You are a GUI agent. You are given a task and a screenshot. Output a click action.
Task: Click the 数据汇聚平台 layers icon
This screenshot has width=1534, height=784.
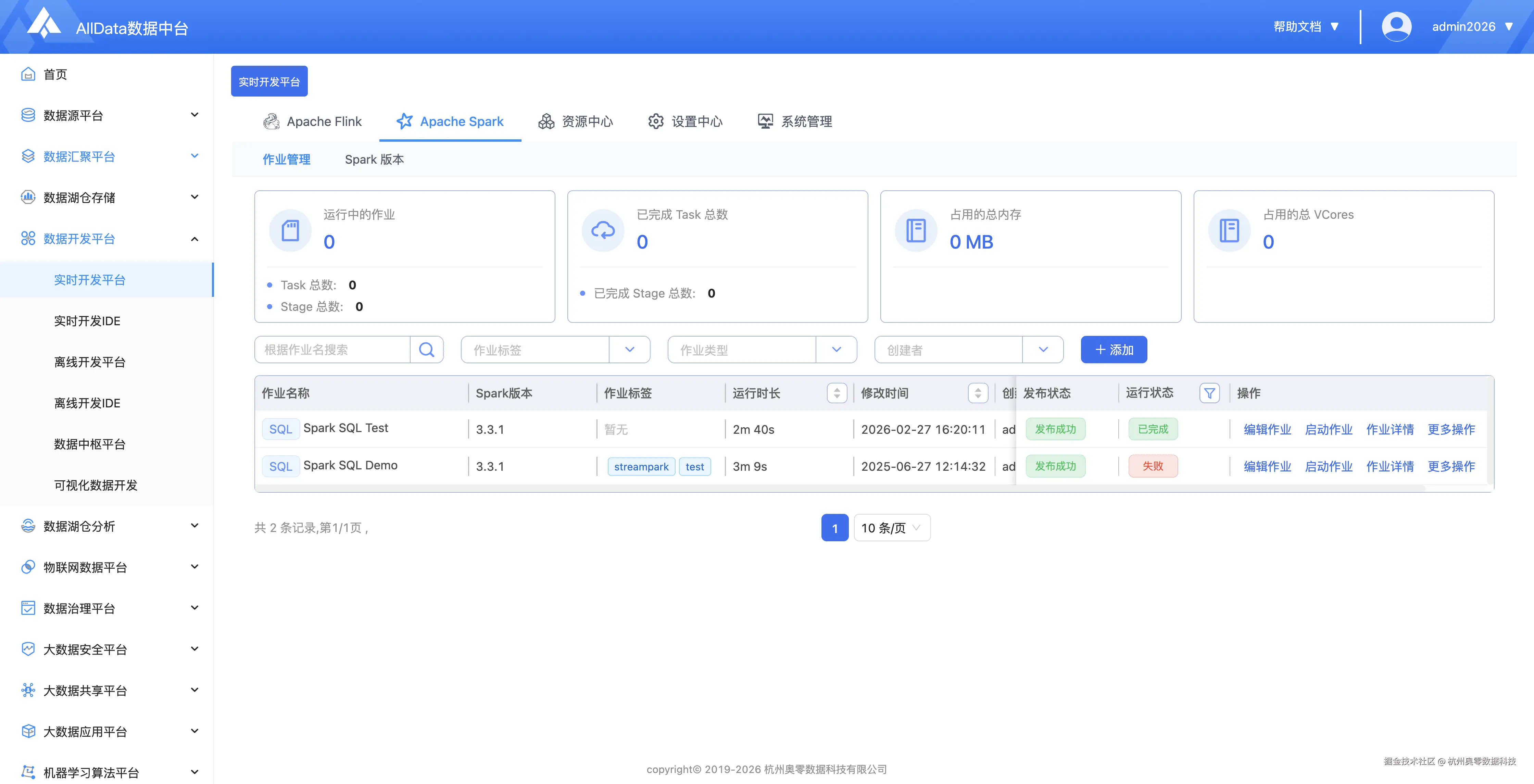tap(28, 156)
